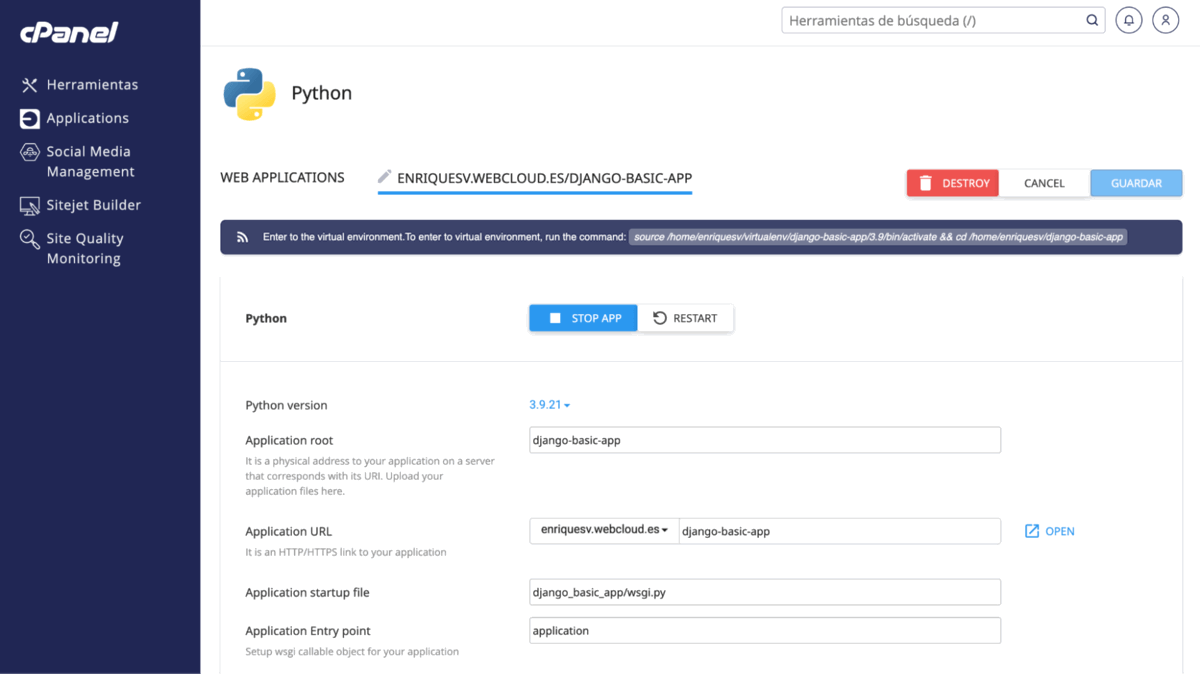The image size is (1200, 674).
Task: Click the OPEN link
Action: [1060, 531]
